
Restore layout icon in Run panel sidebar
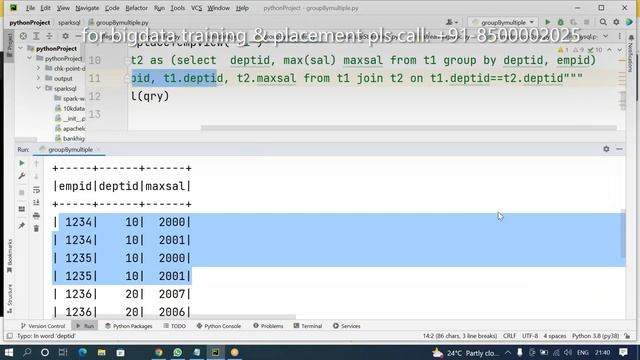click(x=22, y=209)
